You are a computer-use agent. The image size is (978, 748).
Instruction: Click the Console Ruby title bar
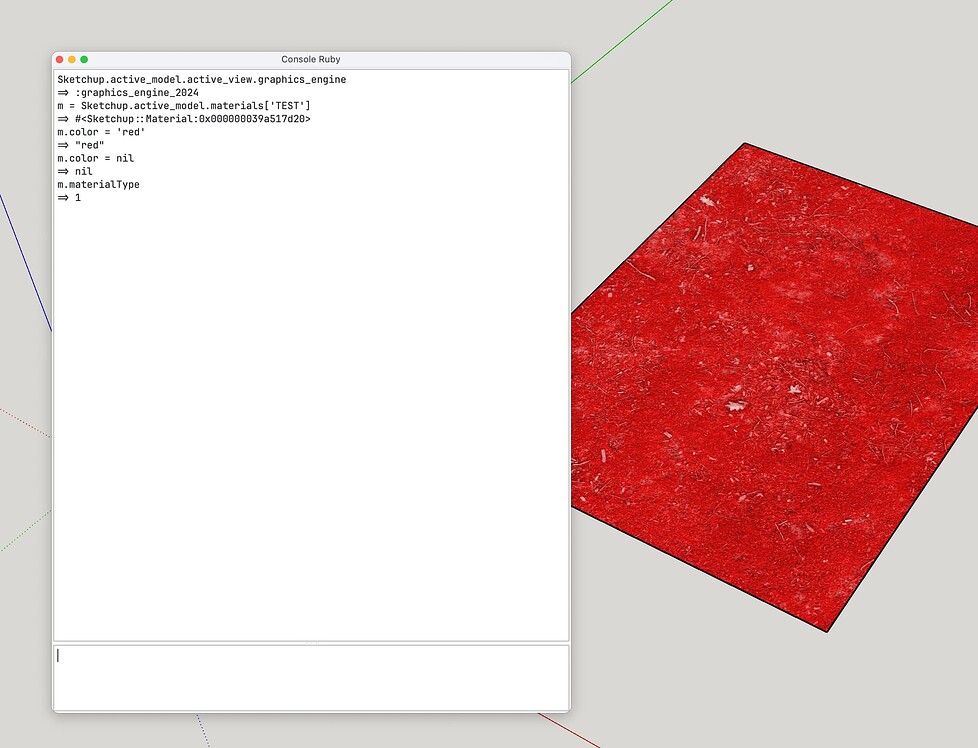(310, 59)
